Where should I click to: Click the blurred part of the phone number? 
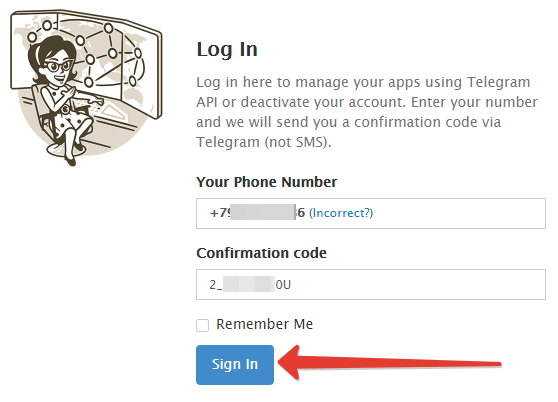tap(263, 212)
